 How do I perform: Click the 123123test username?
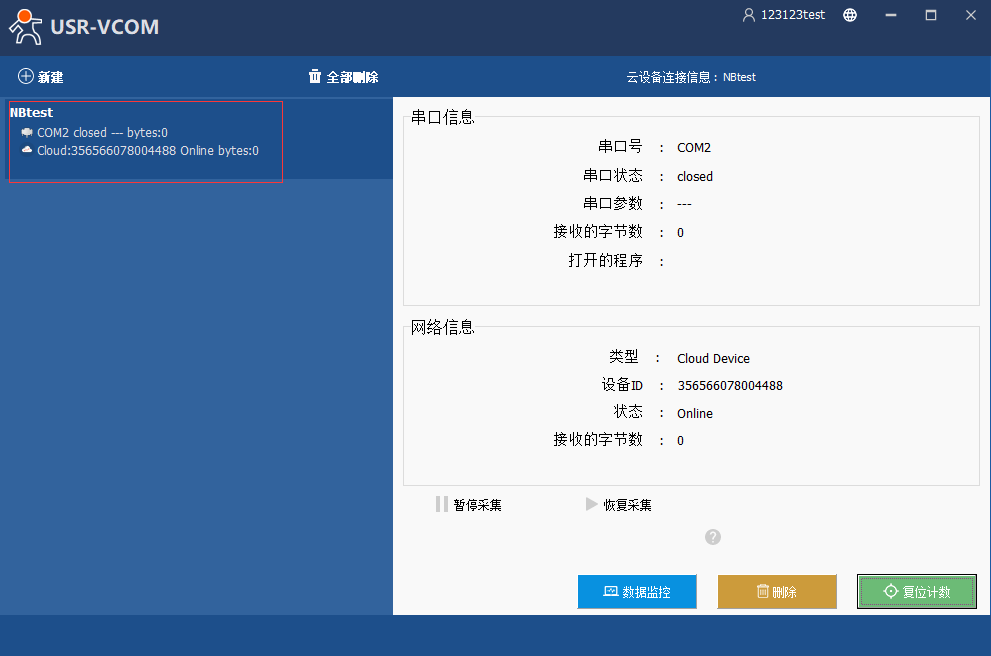[793, 15]
